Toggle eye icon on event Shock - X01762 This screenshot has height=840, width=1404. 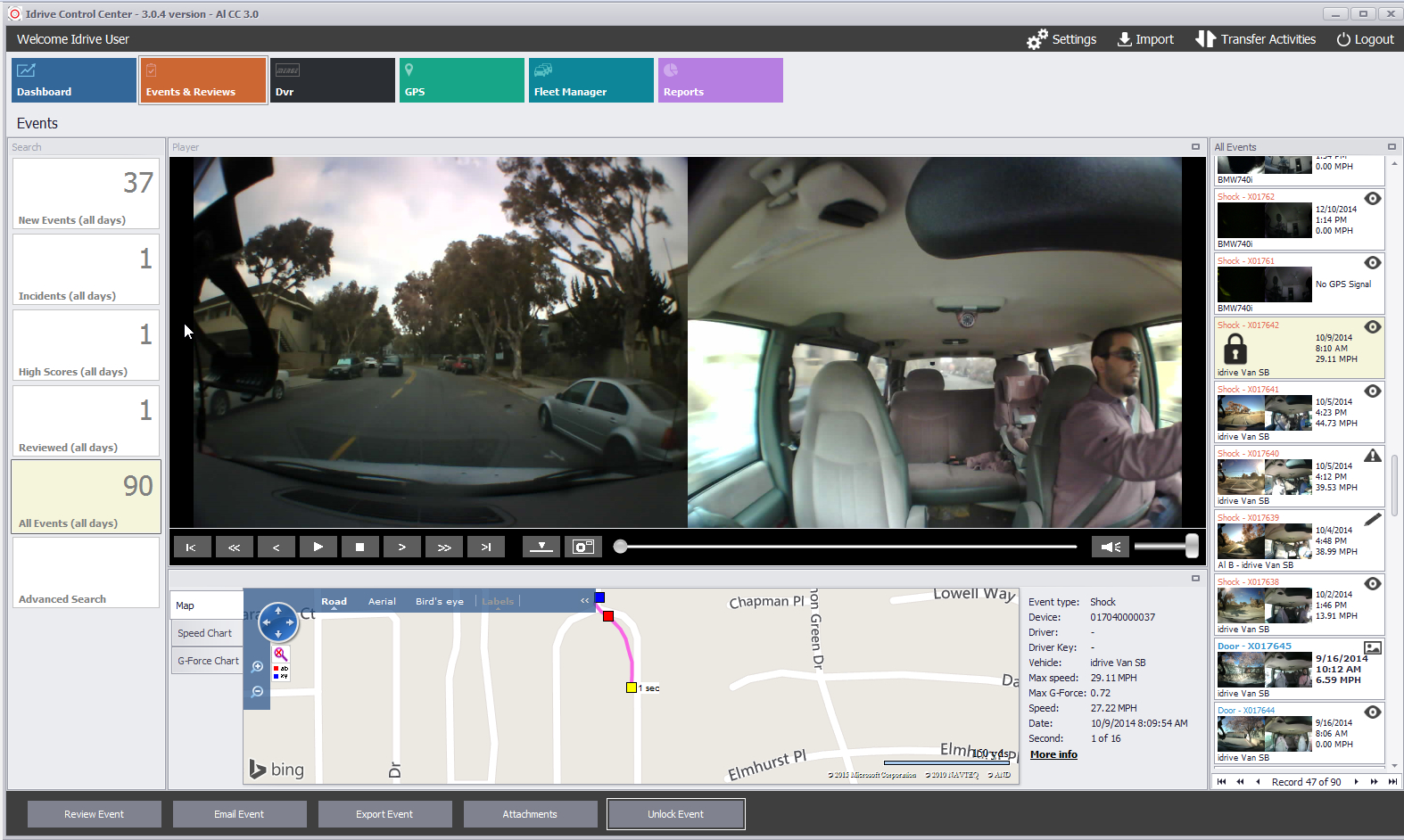pyautogui.click(x=1373, y=199)
